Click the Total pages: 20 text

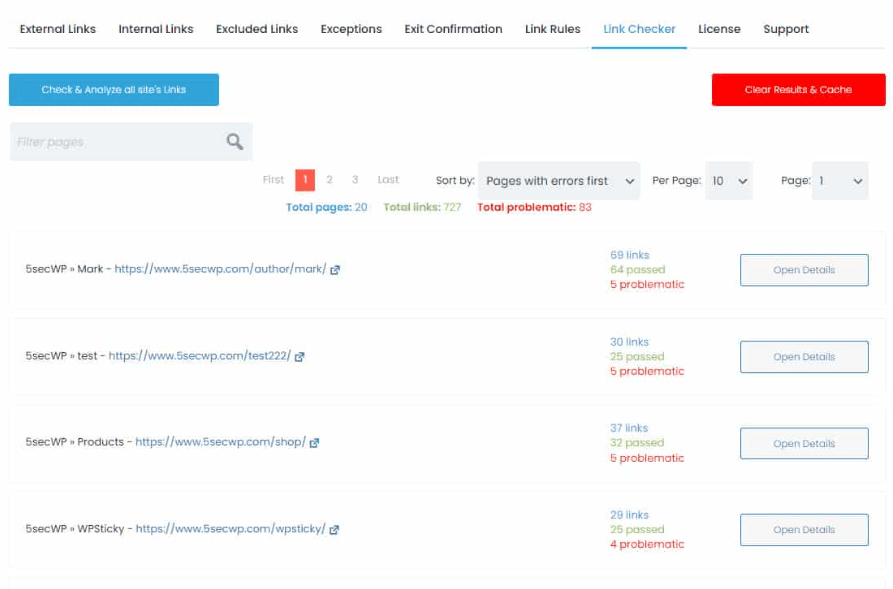tap(326, 207)
